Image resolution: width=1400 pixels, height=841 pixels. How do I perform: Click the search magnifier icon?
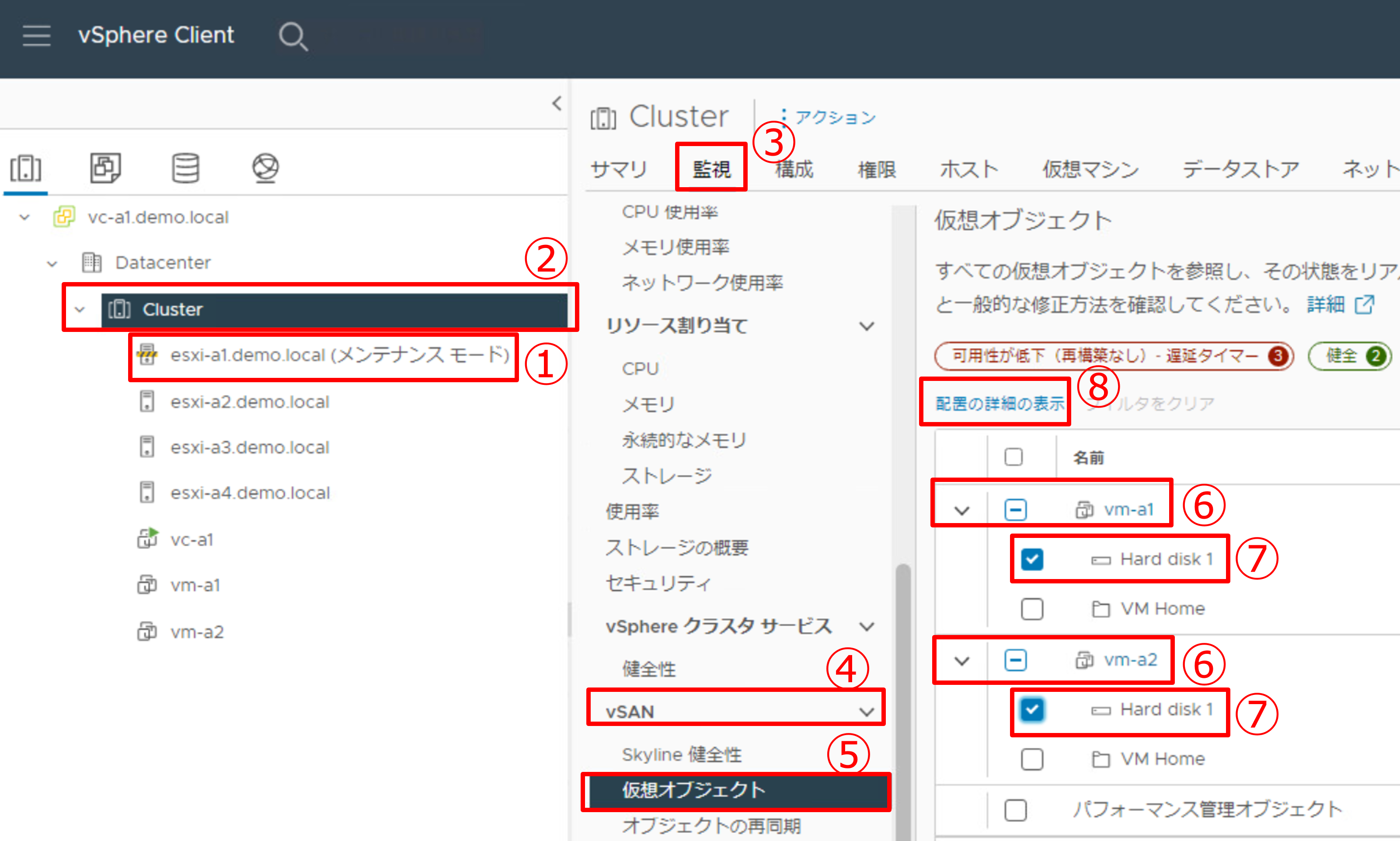click(293, 36)
